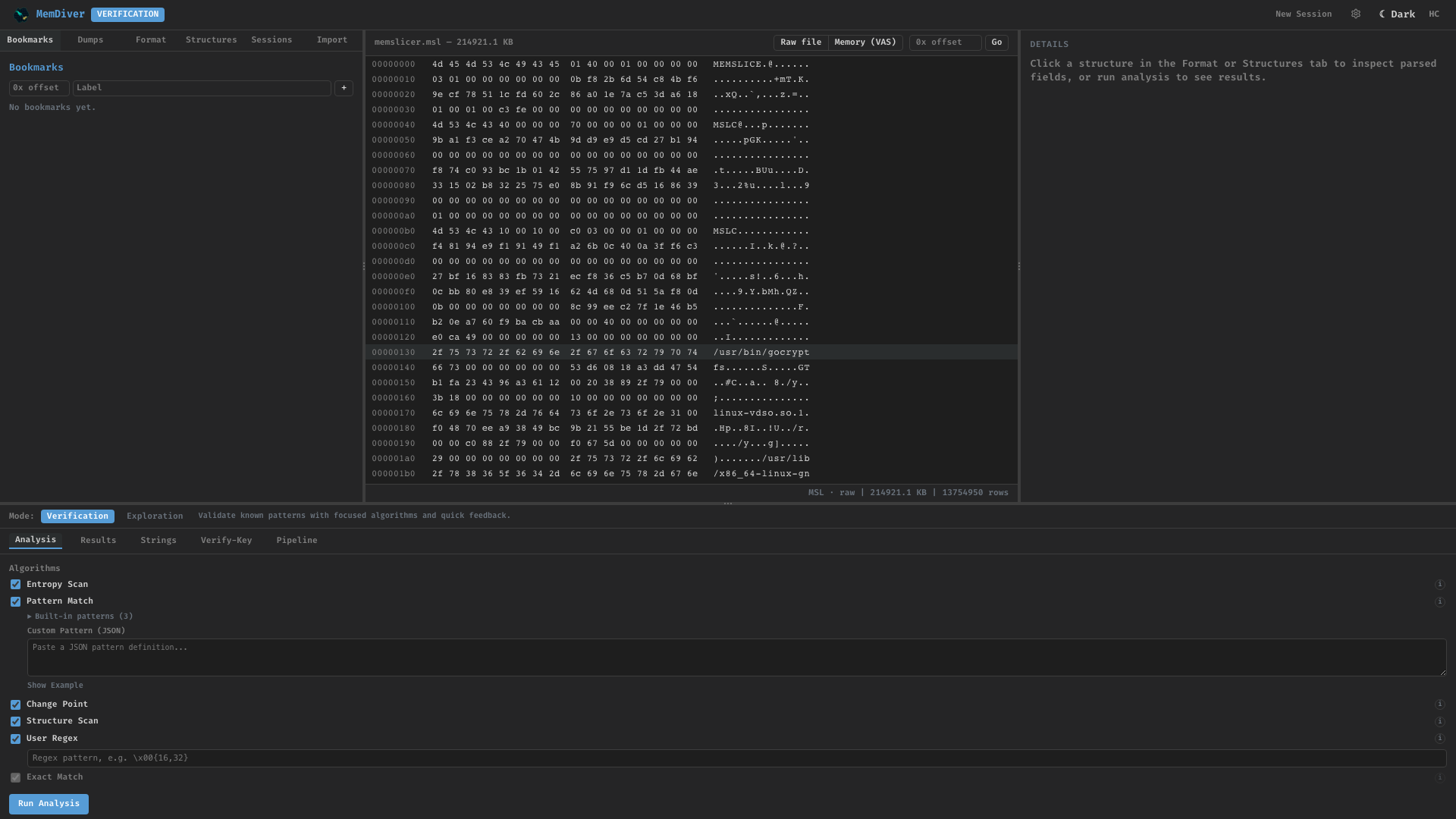Click splitter handle left of hex viewer
The width and height of the screenshot is (1456, 819).
tap(364, 266)
